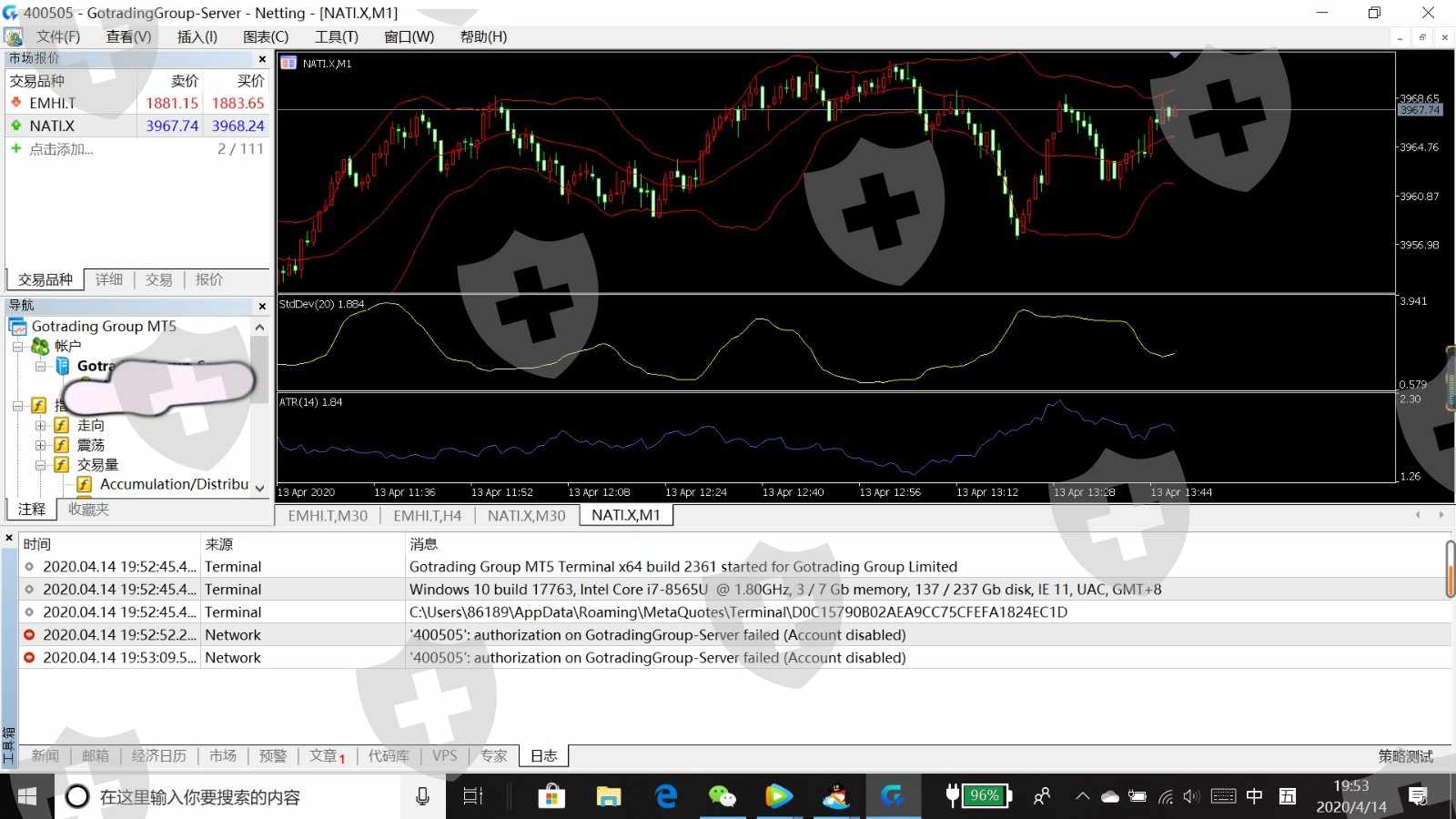Open Microsoft Edge from the taskbar

[666, 796]
